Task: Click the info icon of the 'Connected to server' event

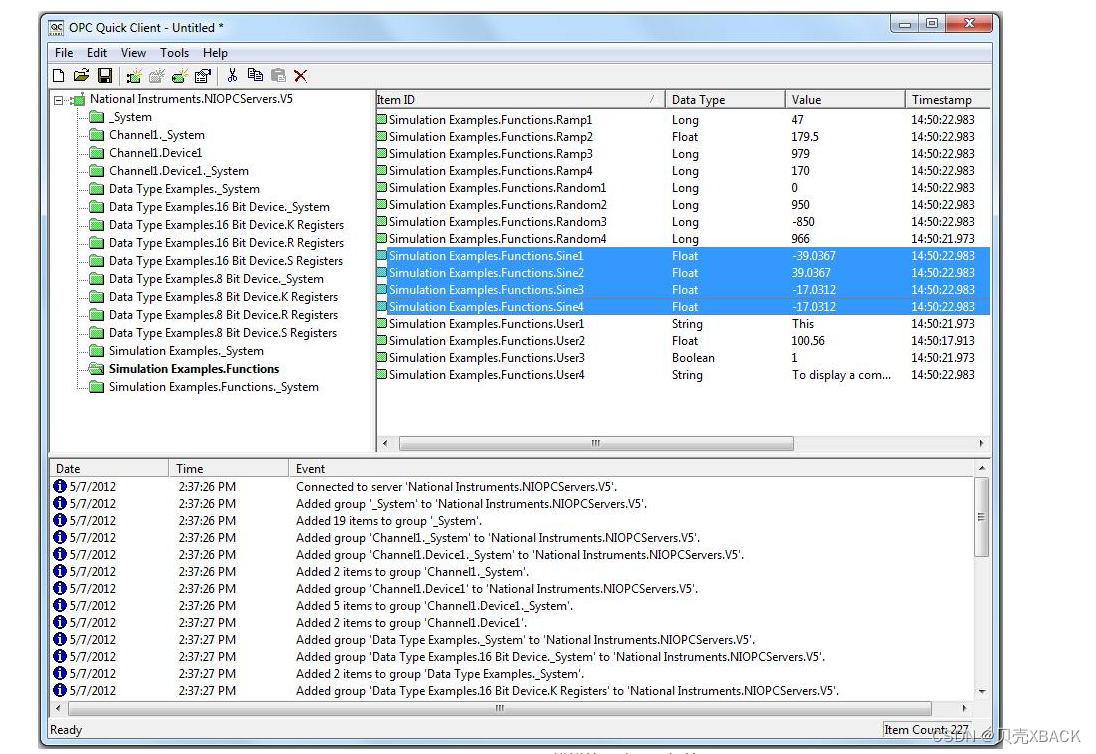Action: point(60,486)
